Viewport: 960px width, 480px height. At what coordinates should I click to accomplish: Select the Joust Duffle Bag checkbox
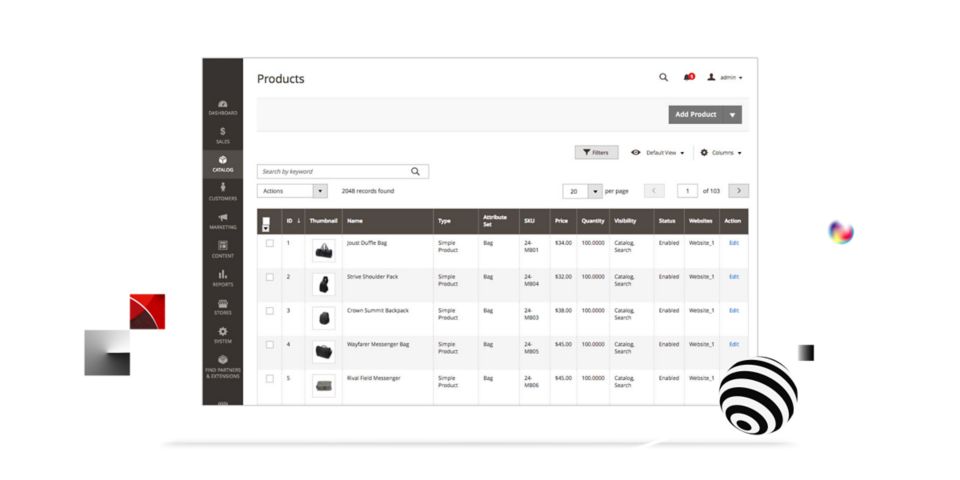click(269, 243)
